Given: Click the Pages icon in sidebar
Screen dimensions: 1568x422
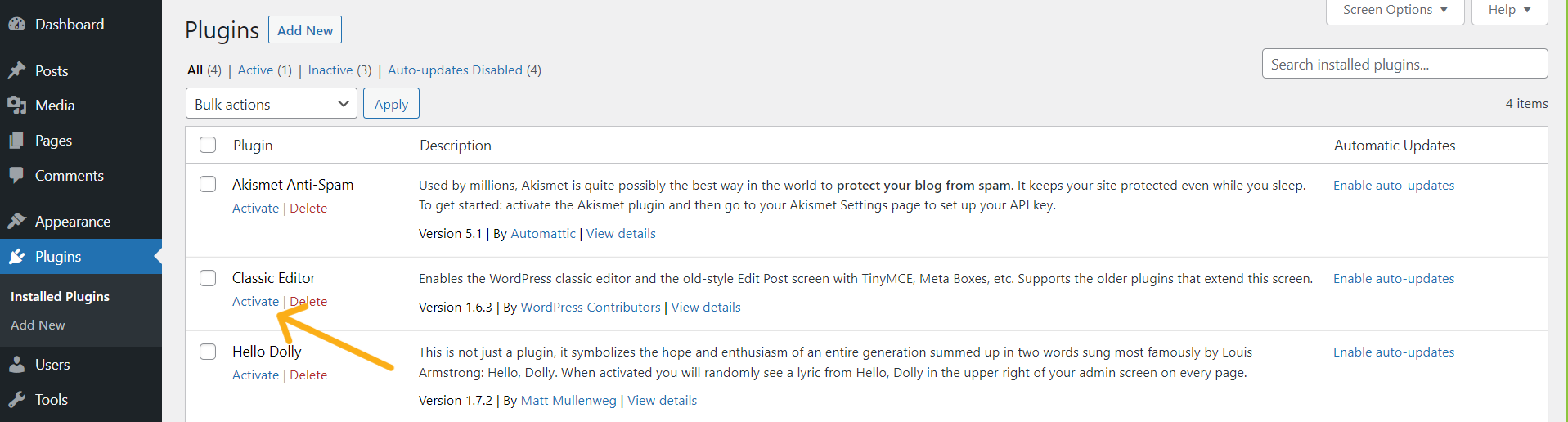Looking at the screenshot, I should (16, 141).
